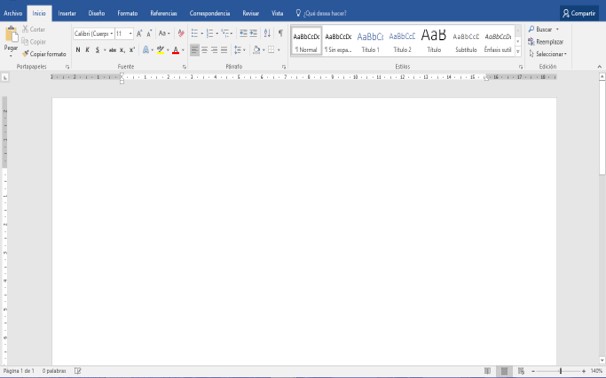Apply bulleted list
The height and width of the screenshot is (378, 606).
195,34
